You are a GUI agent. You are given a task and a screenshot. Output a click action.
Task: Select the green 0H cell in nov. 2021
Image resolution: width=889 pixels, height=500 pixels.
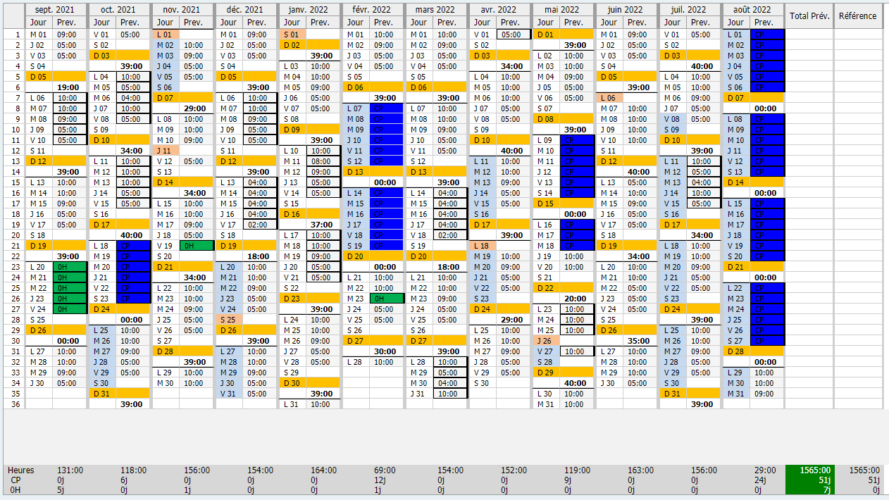pos(195,245)
